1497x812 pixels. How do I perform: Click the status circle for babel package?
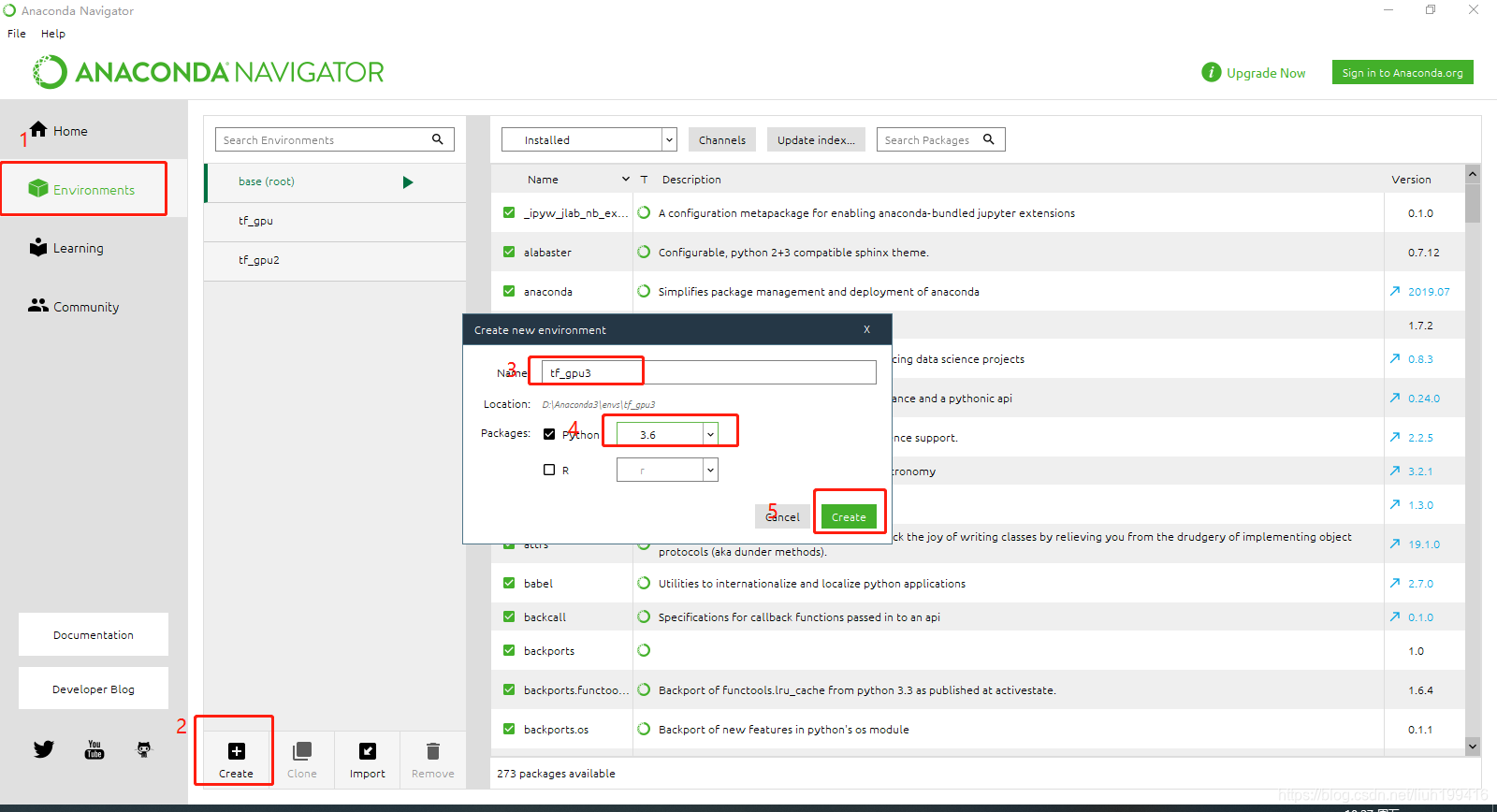(644, 583)
